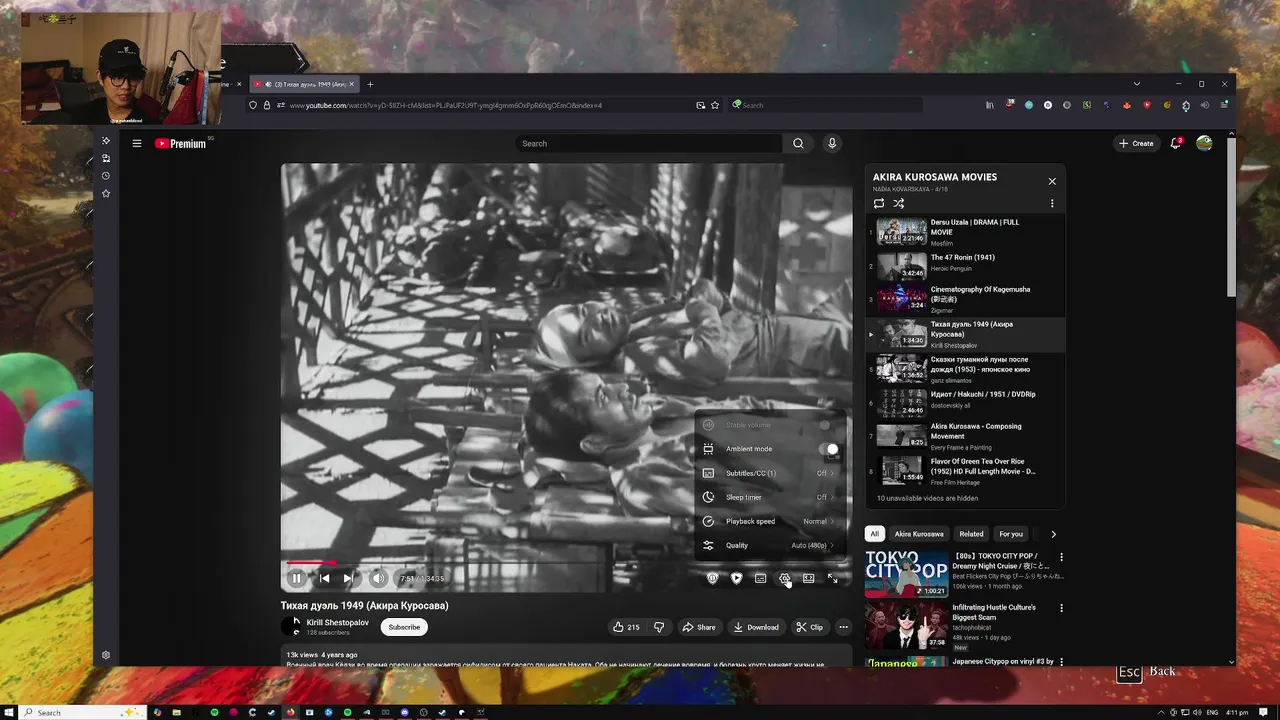Click the browser tab with the video title
The width and height of the screenshot is (1280, 720).
pyautogui.click(x=305, y=84)
